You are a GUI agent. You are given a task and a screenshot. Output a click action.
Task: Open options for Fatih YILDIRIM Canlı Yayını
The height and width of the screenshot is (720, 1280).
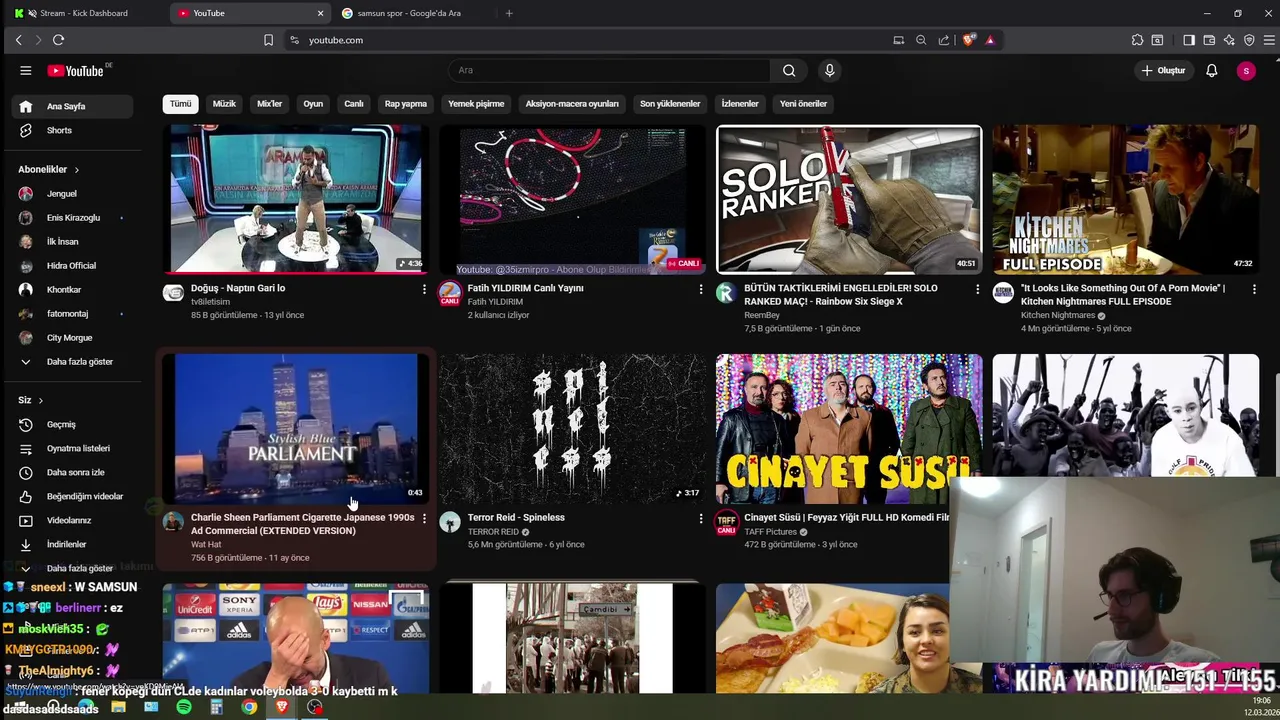[701, 288]
